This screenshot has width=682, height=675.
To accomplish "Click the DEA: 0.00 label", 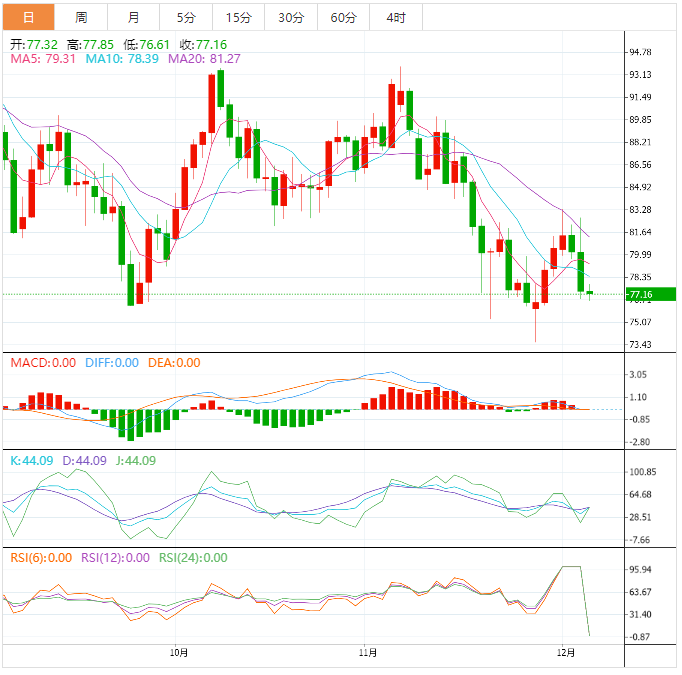I will 173,362.
